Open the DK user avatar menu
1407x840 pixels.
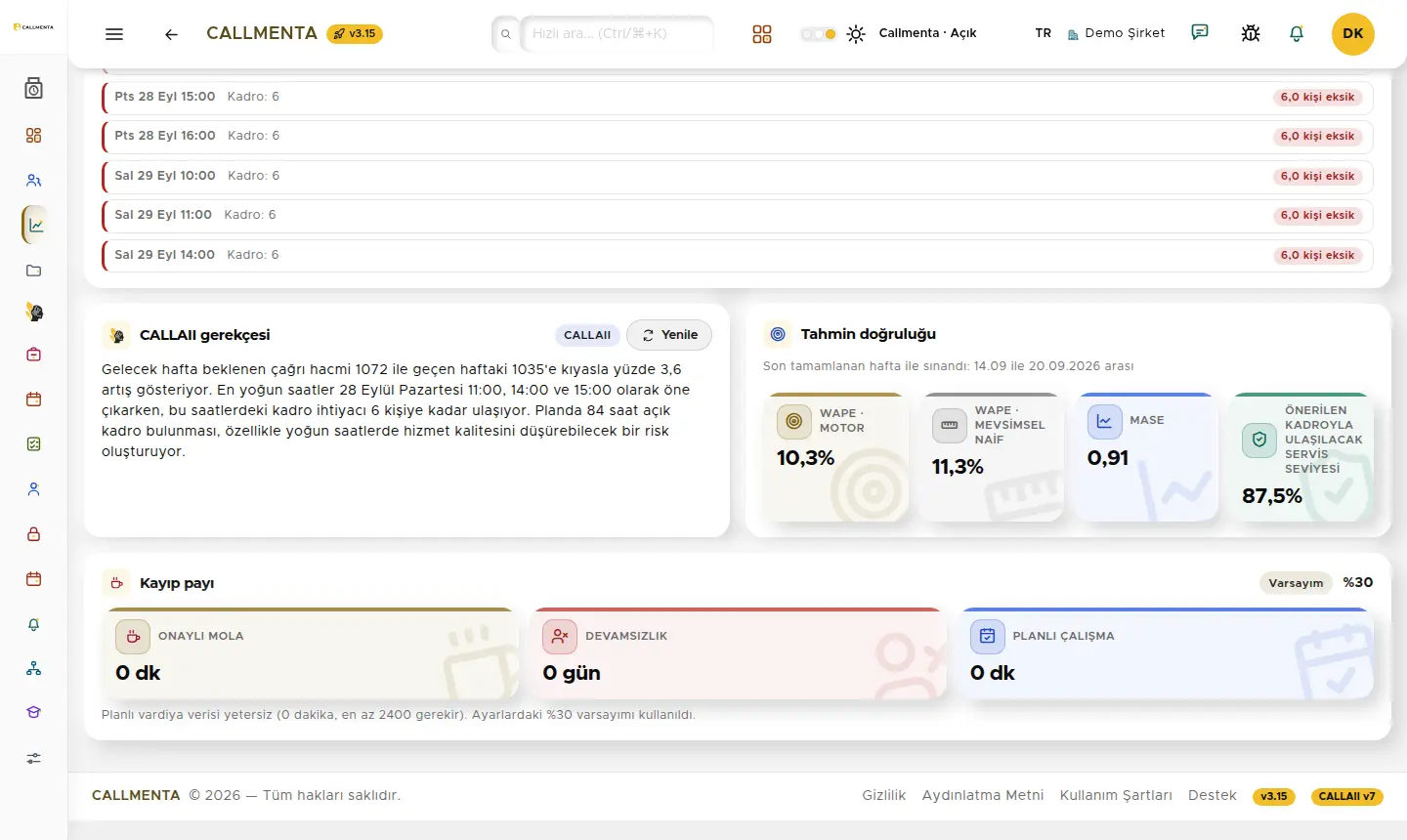1353,33
